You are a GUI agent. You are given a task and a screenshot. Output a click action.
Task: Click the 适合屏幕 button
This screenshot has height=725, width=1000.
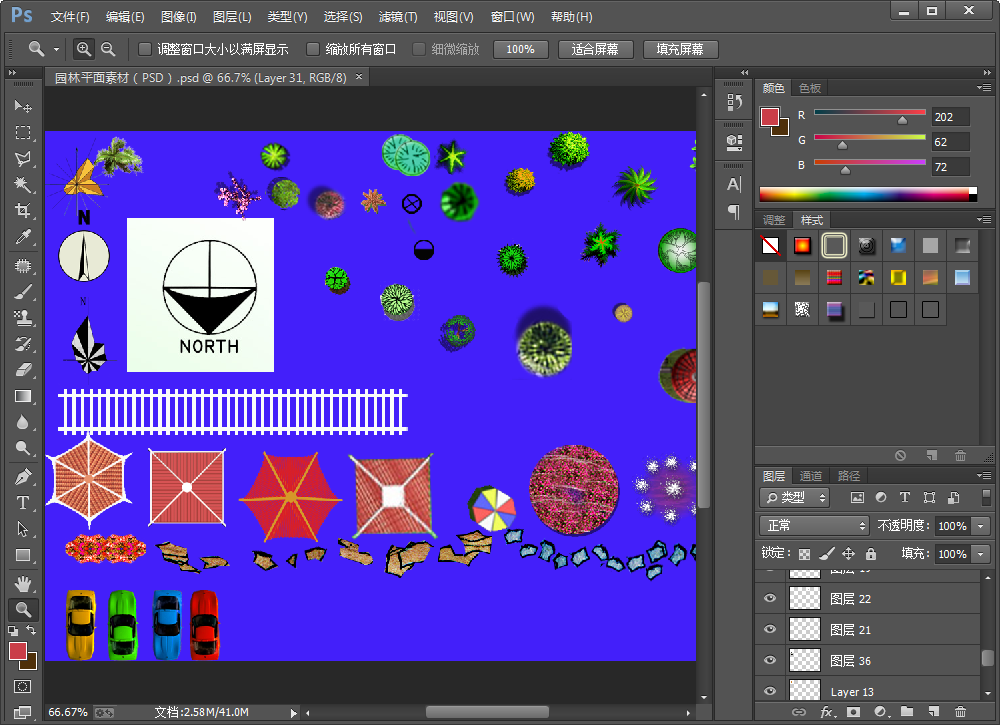tap(595, 49)
